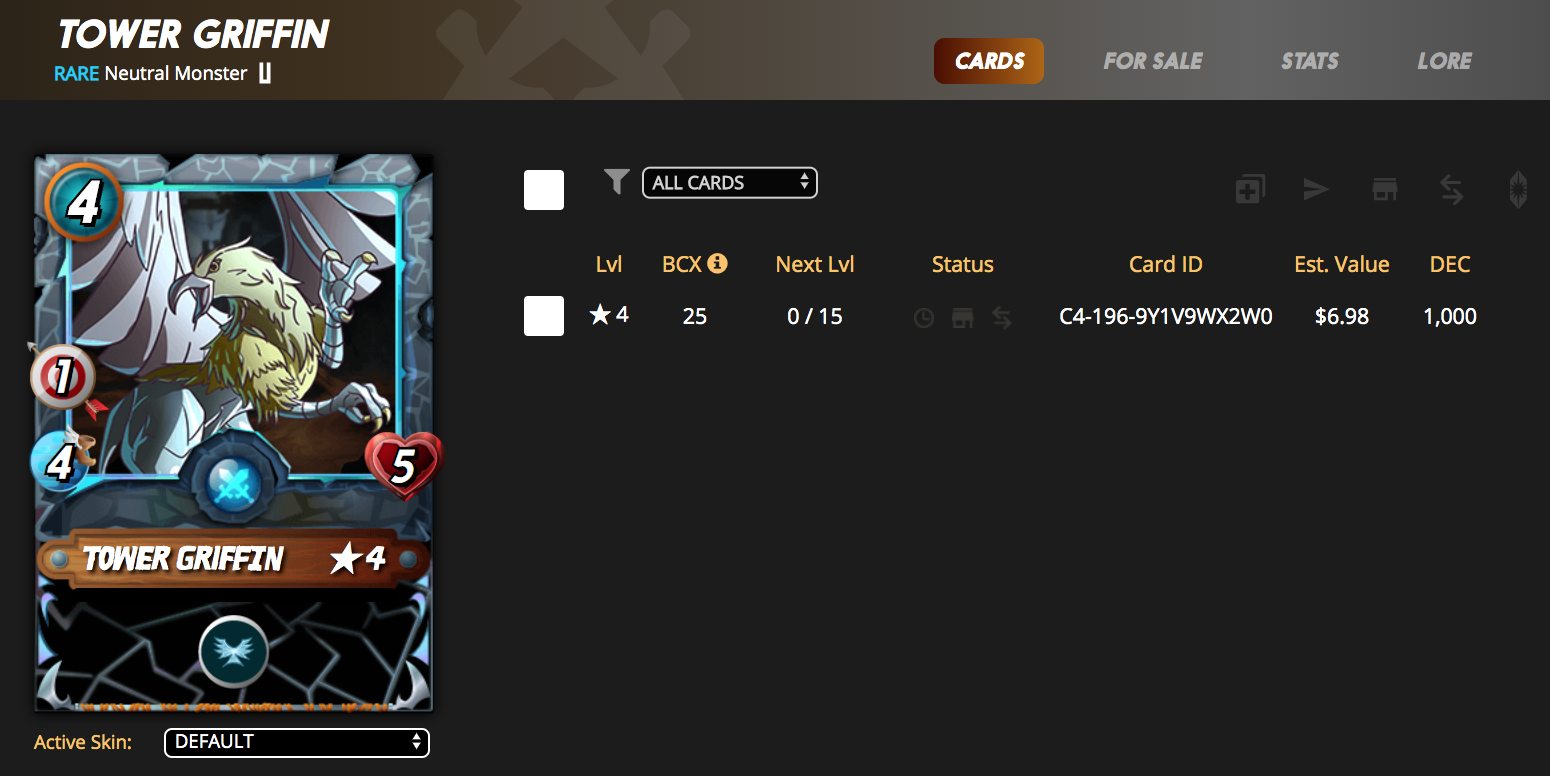The width and height of the screenshot is (1550, 776).
Task: Check the box for the level 4 card
Action: pyautogui.click(x=544, y=316)
